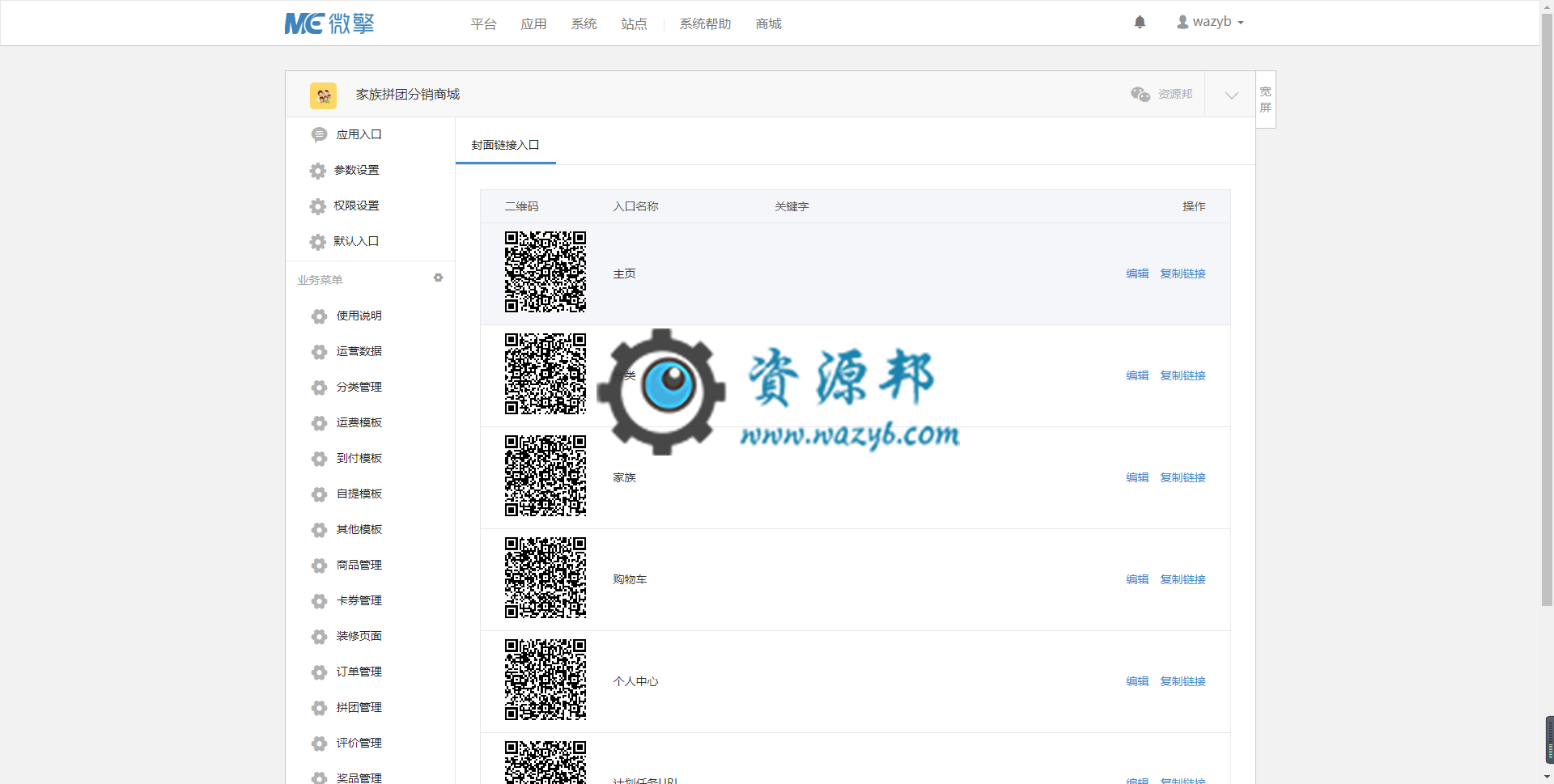Open the 商品管理 sidebar link
The height and width of the screenshot is (784, 1554).
359,565
